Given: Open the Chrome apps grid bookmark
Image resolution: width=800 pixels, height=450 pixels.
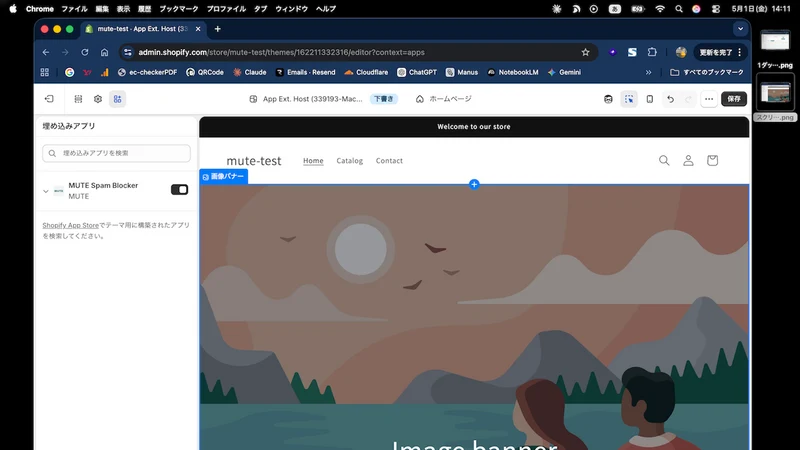Looking at the screenshot, I should pos(44,72).
